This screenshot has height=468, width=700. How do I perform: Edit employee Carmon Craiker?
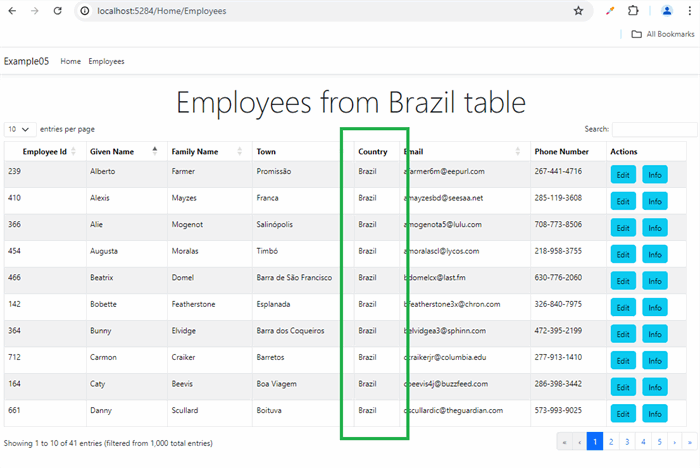pyautogui.click(x=623, y=361)
